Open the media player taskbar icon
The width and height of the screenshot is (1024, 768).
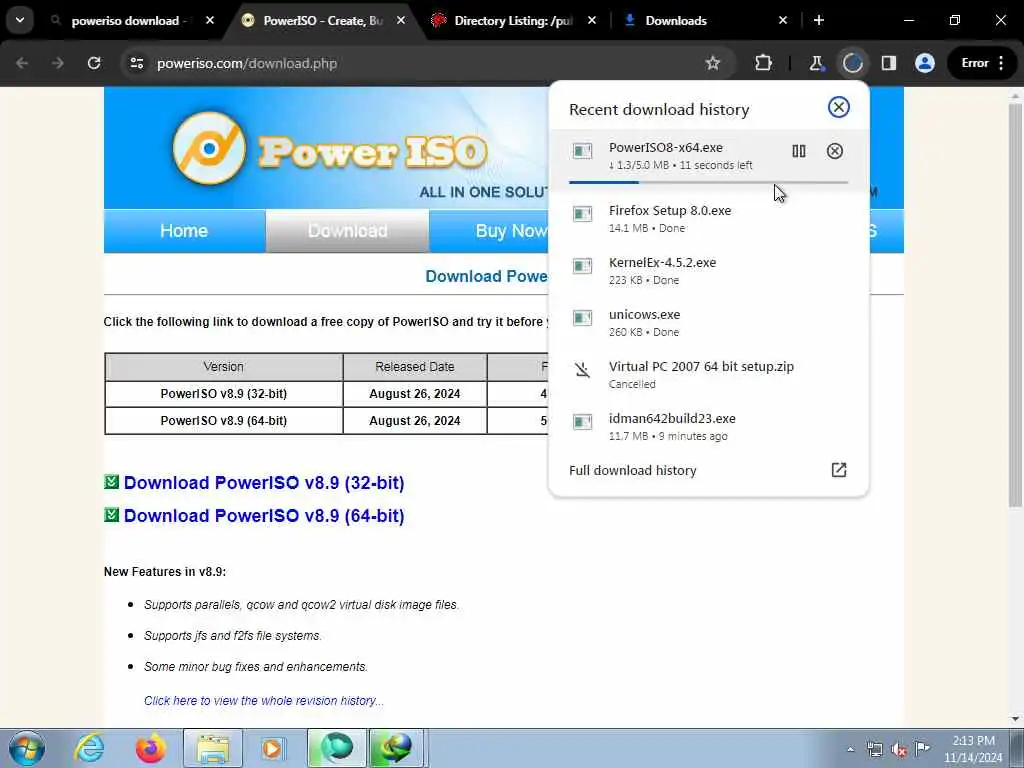pos(273,748)
